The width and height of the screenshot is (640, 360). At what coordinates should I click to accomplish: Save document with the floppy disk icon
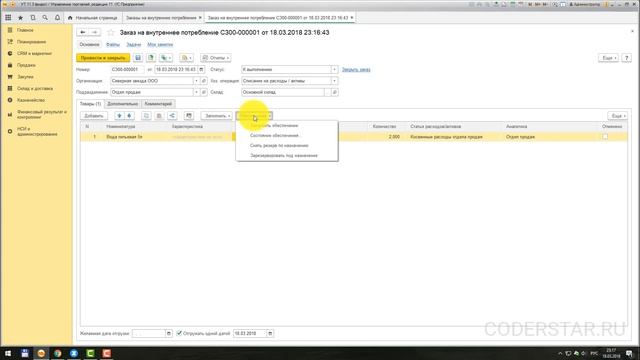(138, 58)
